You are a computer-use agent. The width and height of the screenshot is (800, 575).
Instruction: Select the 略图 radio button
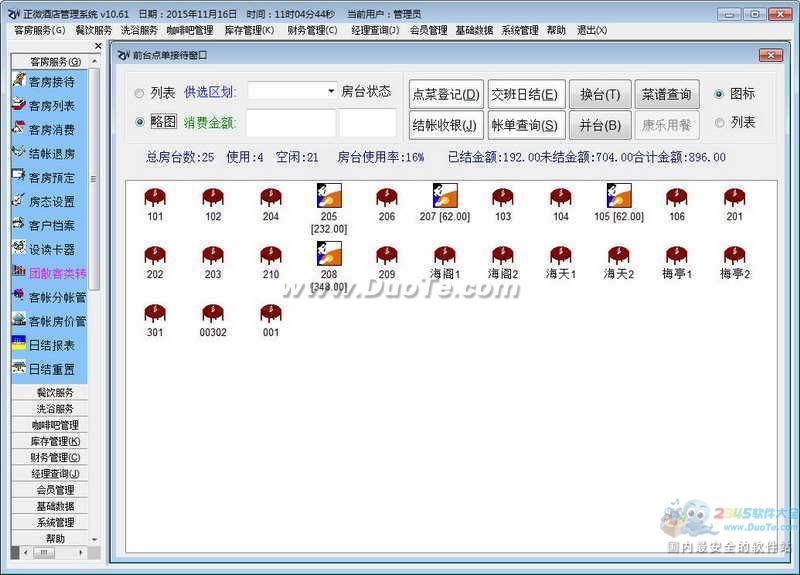click(x=139, y=122)
